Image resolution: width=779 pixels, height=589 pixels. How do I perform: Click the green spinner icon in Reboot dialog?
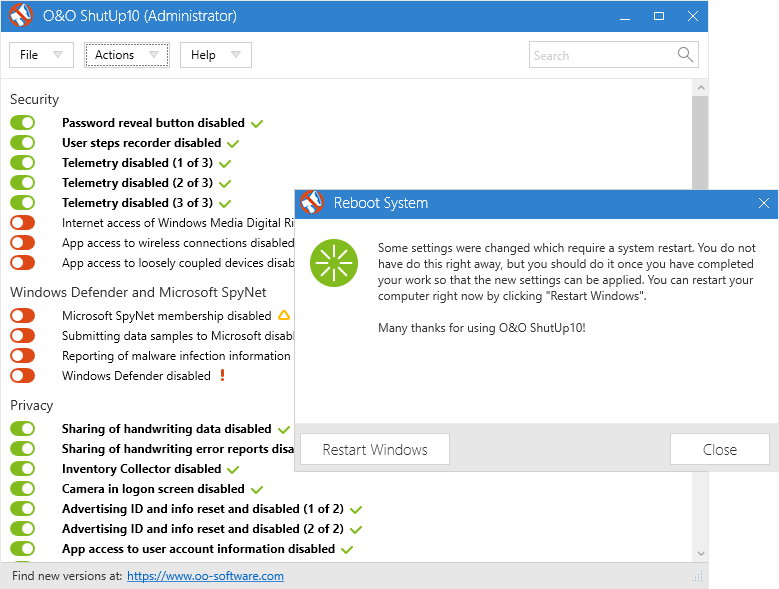pyautogui.click(x=331, y=264)
